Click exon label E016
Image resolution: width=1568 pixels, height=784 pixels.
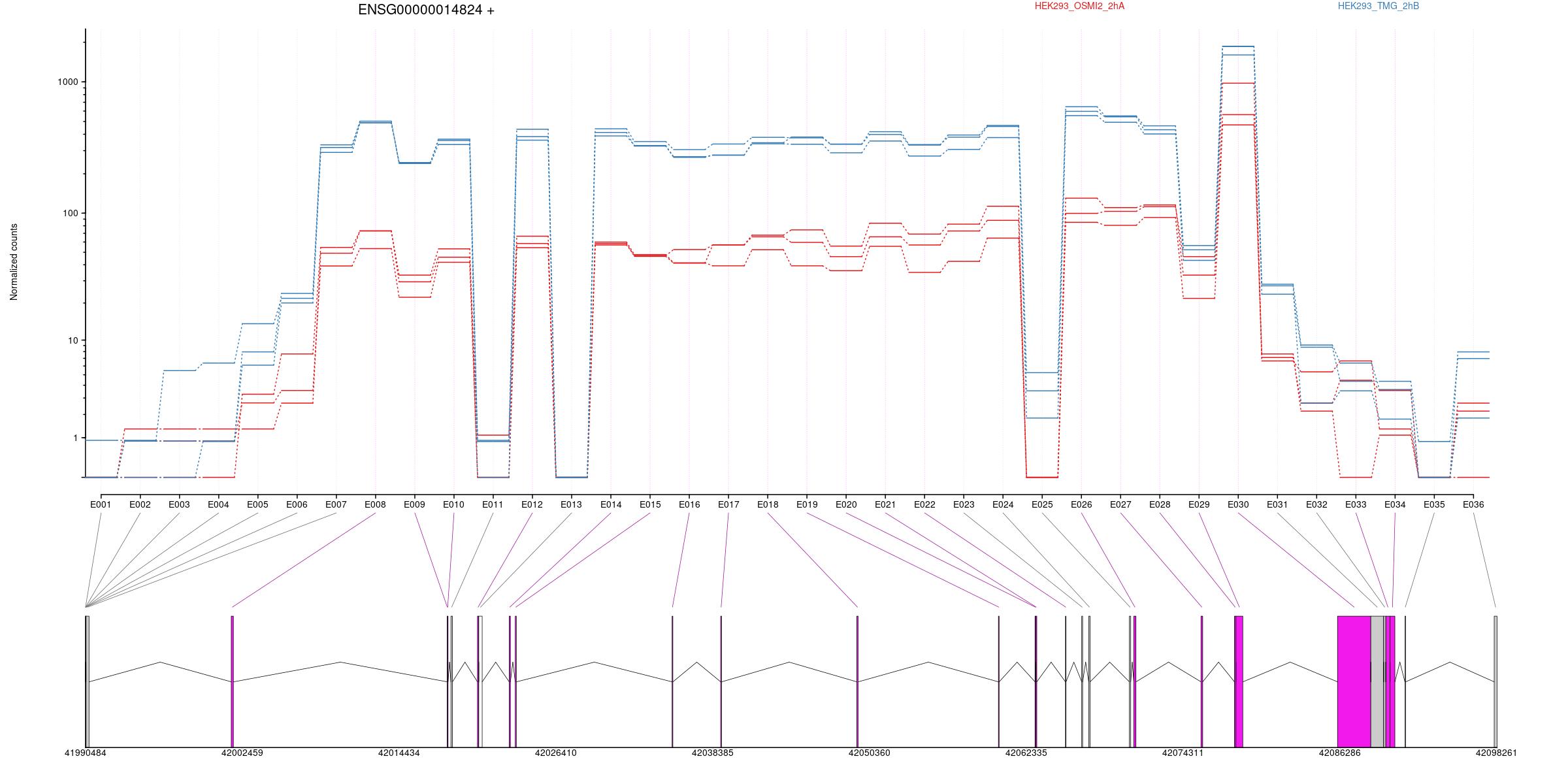(x=689, y=504)
